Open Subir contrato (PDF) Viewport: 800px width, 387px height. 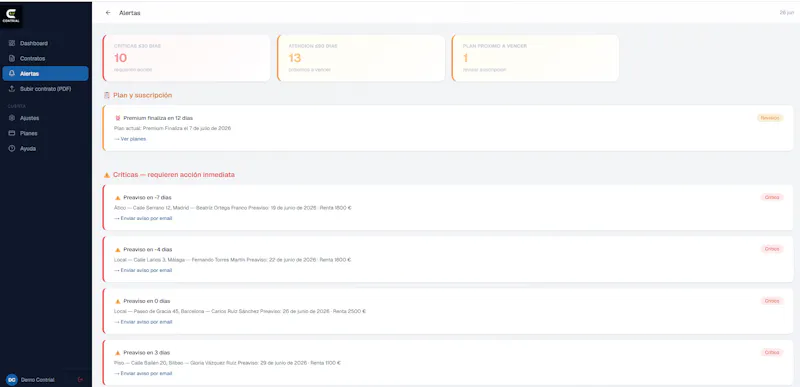click(45, 89)
